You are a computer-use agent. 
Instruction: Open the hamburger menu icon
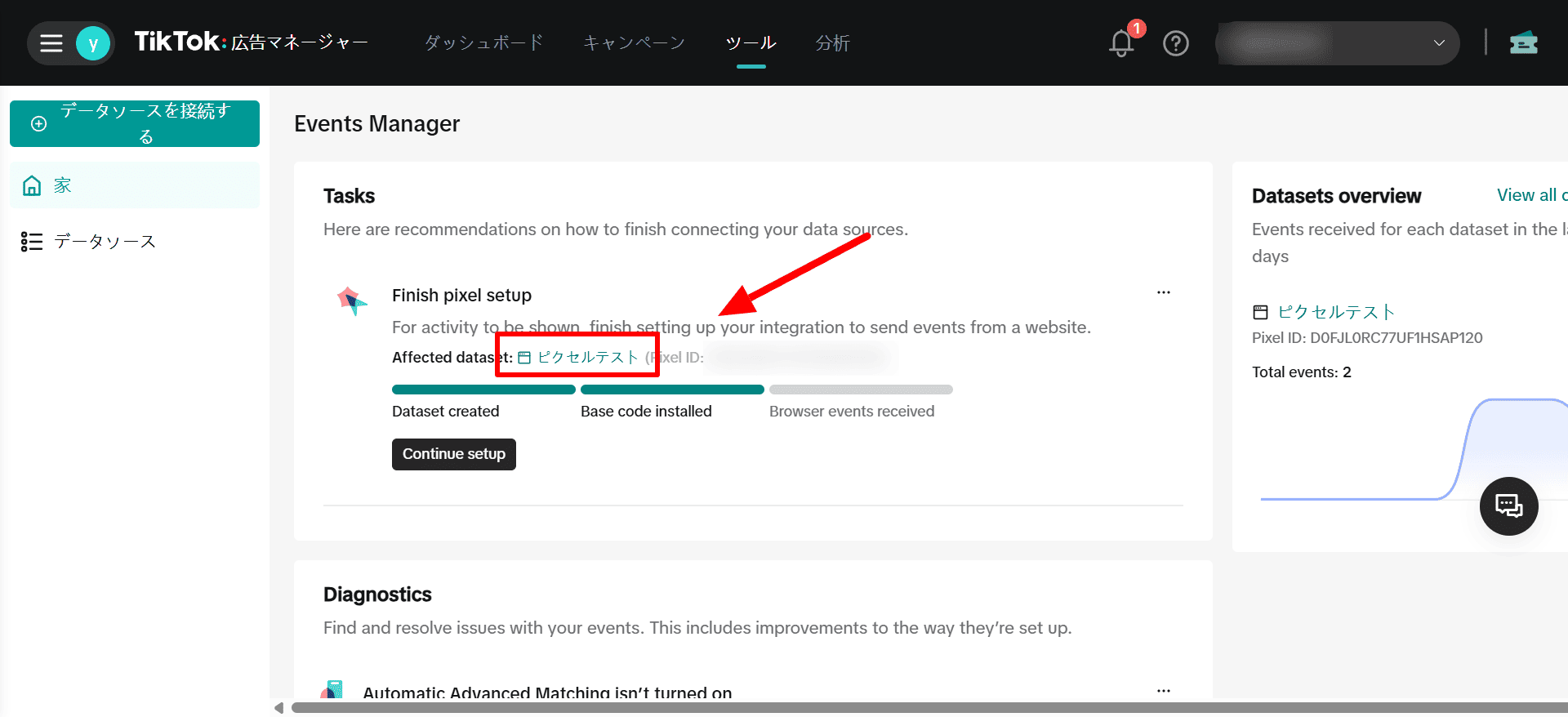[51, 43]
